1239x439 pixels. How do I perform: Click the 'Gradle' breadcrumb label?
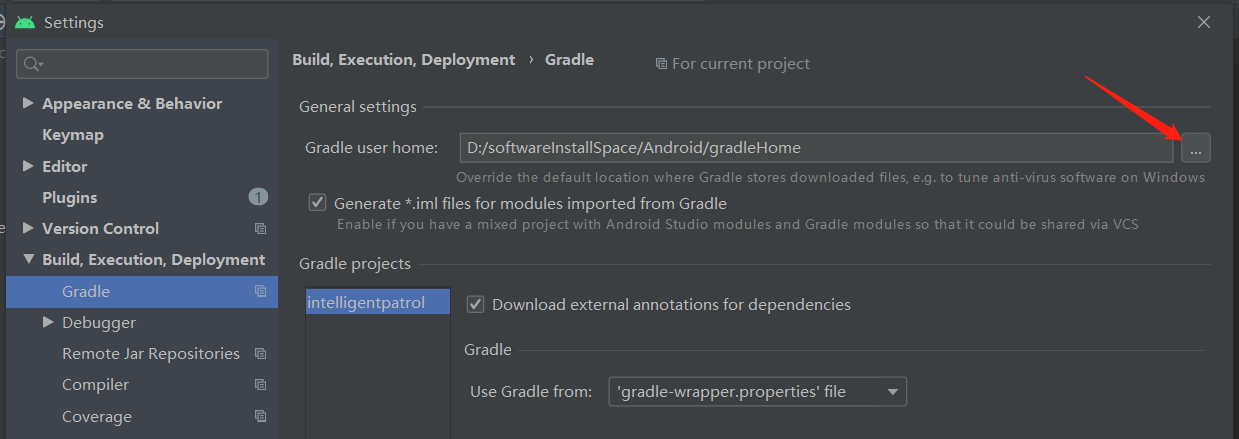pos(569,60)
